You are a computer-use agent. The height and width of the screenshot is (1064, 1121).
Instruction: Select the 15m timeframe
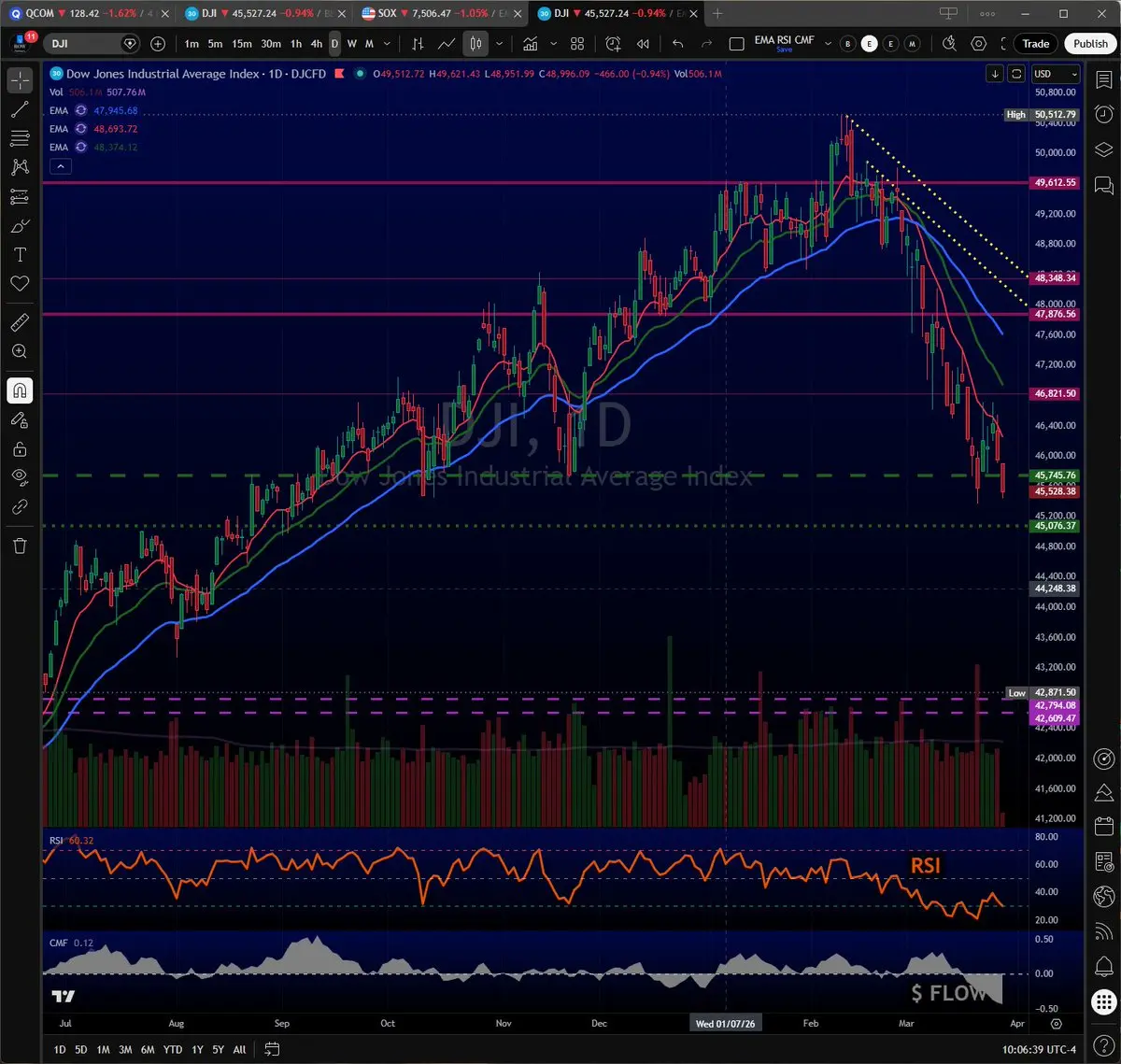241,44
